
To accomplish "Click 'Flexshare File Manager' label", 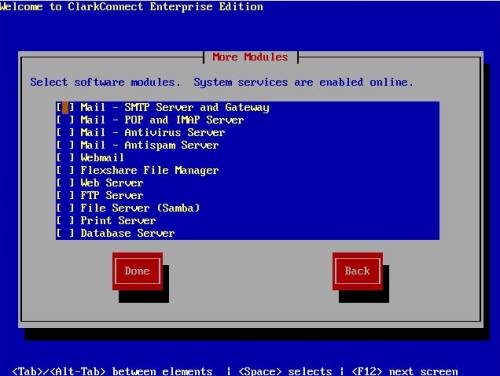I will [x=150, y=170].
